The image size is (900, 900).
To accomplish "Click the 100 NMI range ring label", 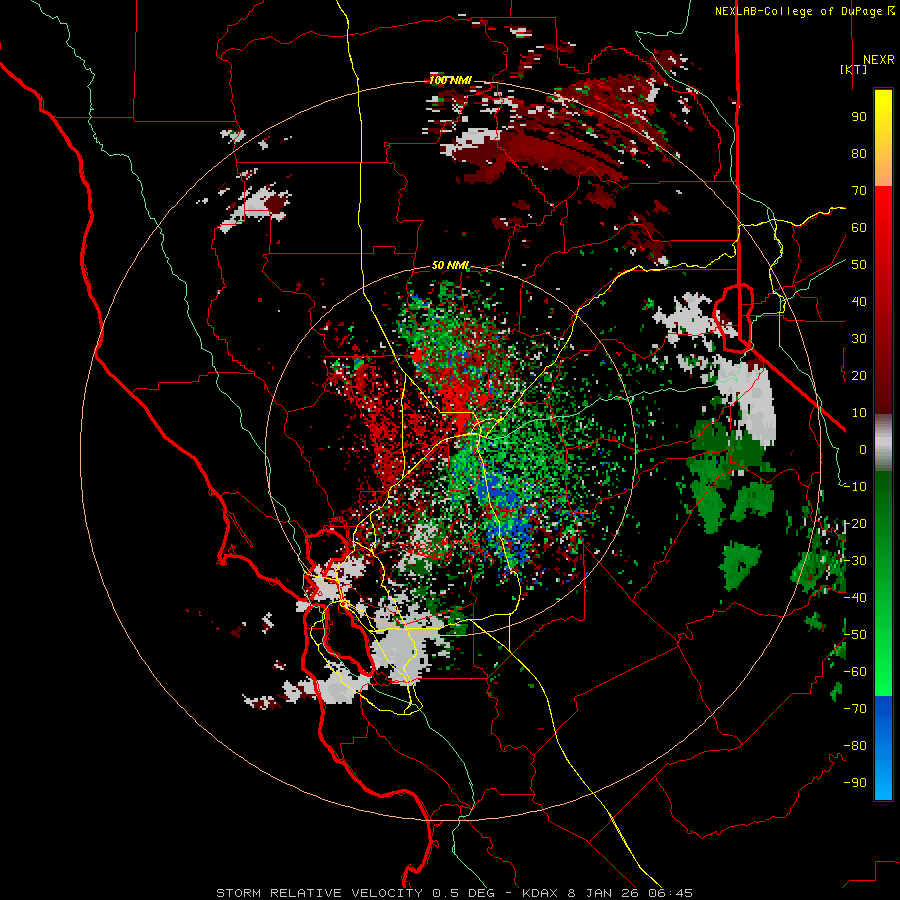I will point(450,80).
